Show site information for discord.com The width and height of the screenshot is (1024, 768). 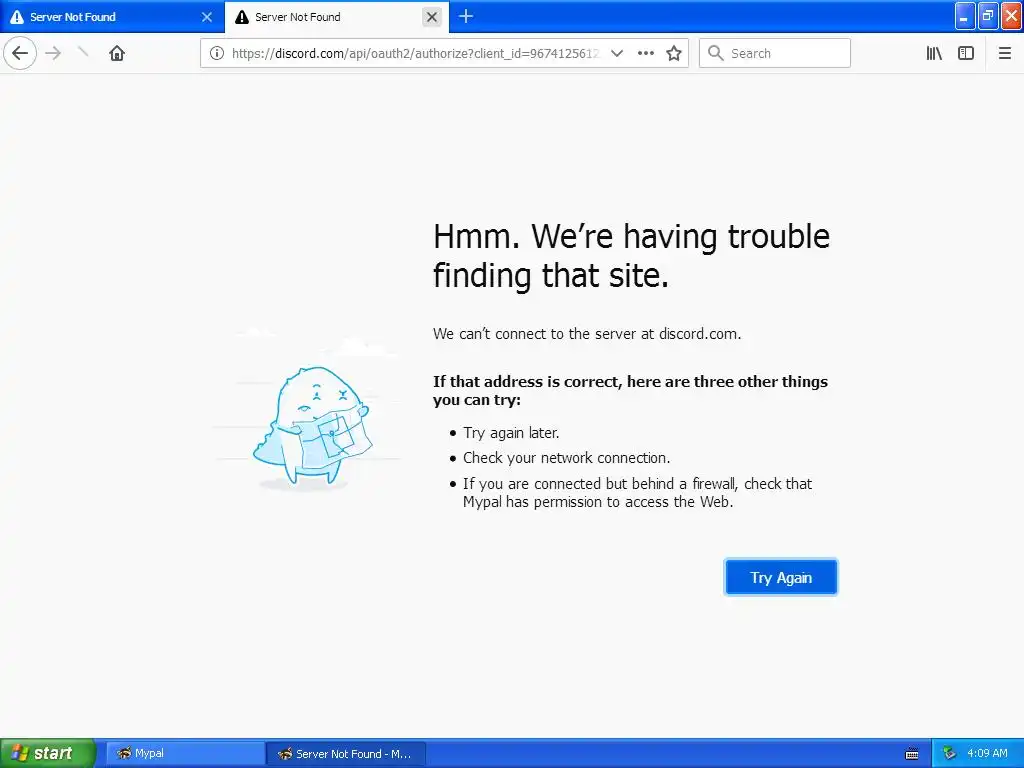(217, 54)
